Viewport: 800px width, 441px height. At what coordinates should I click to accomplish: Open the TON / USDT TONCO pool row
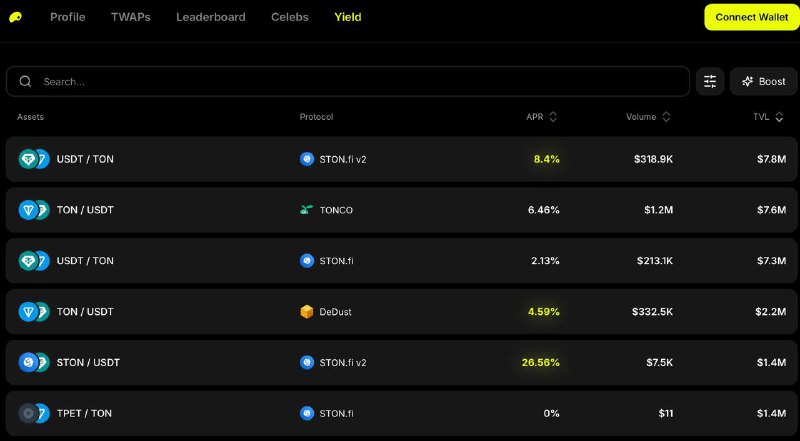401,210
